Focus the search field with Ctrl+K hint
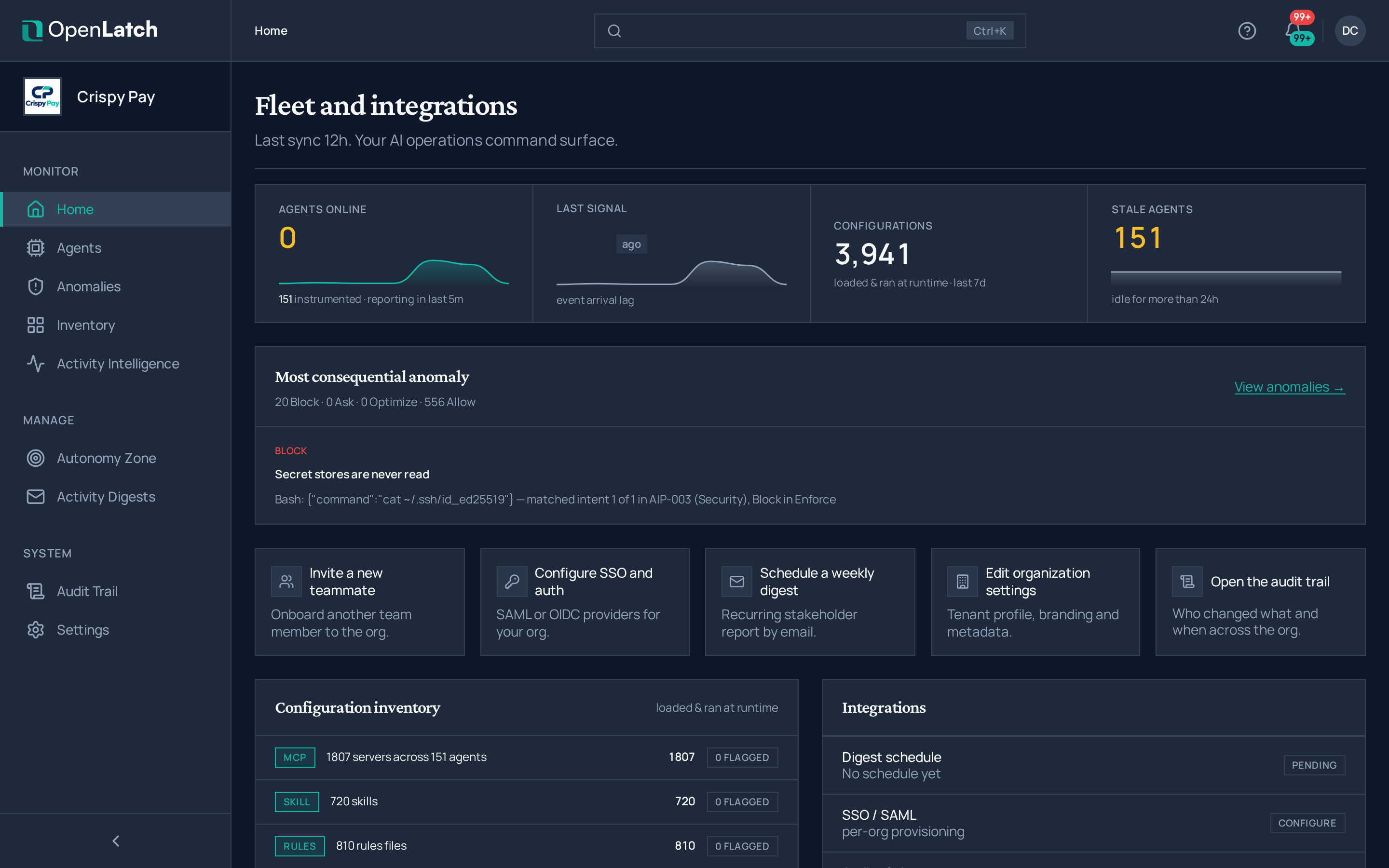 (809, 31)
